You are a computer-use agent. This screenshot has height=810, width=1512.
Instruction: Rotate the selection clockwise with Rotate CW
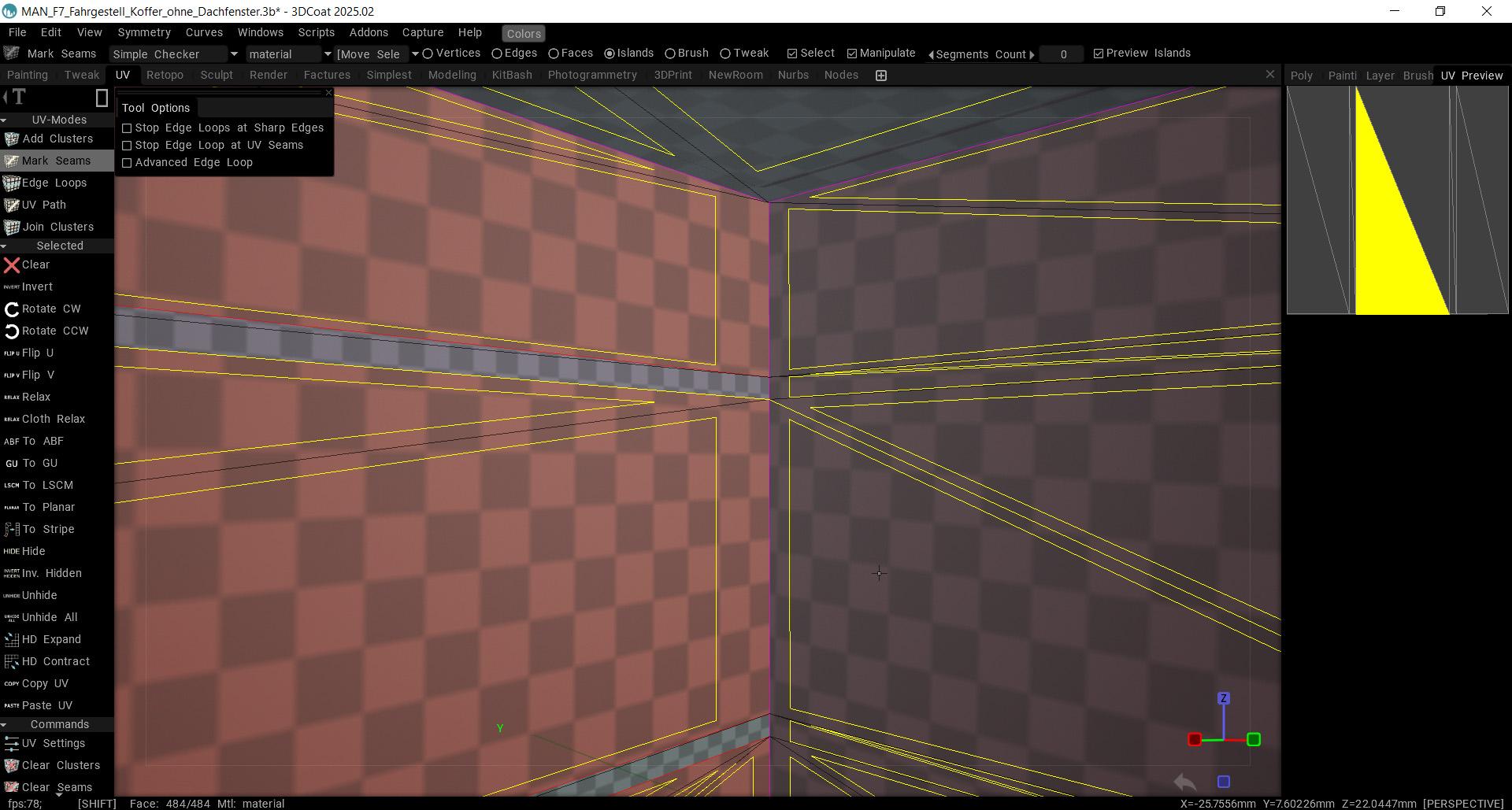11,309
